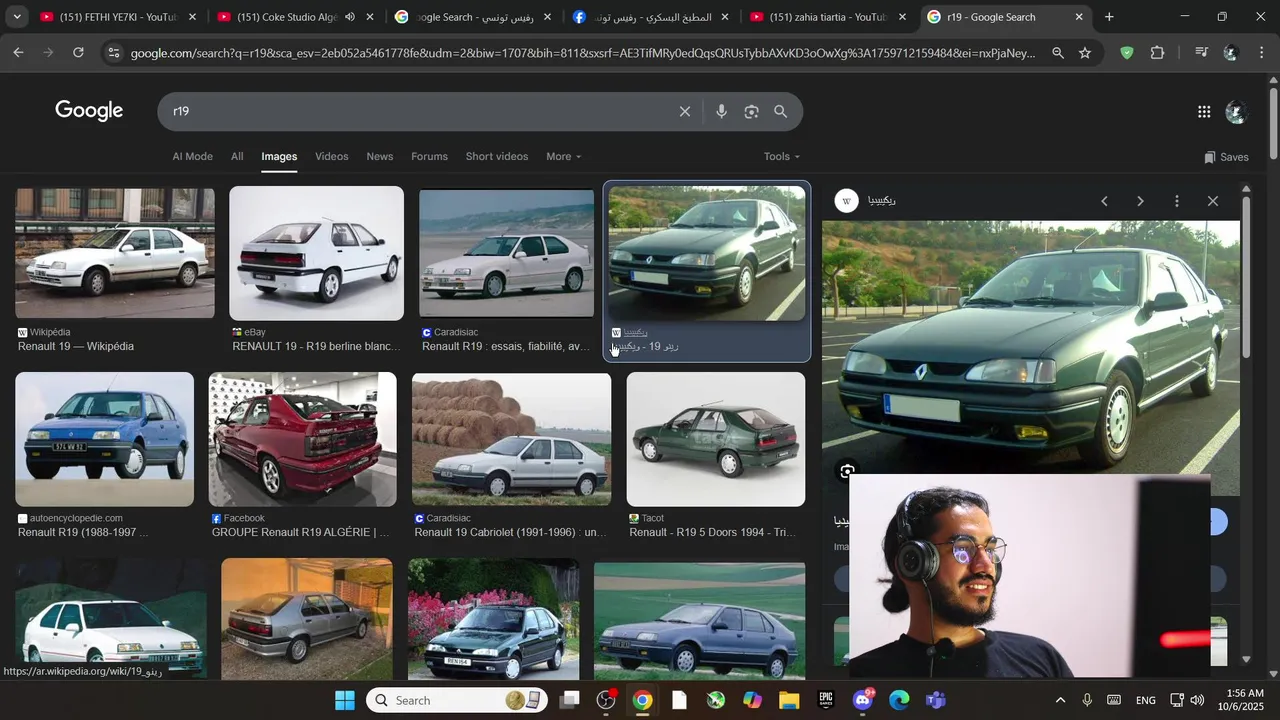Screen dimensions: 1280x720
Task: Switch to AI Mode results
Action: [192, 156]
